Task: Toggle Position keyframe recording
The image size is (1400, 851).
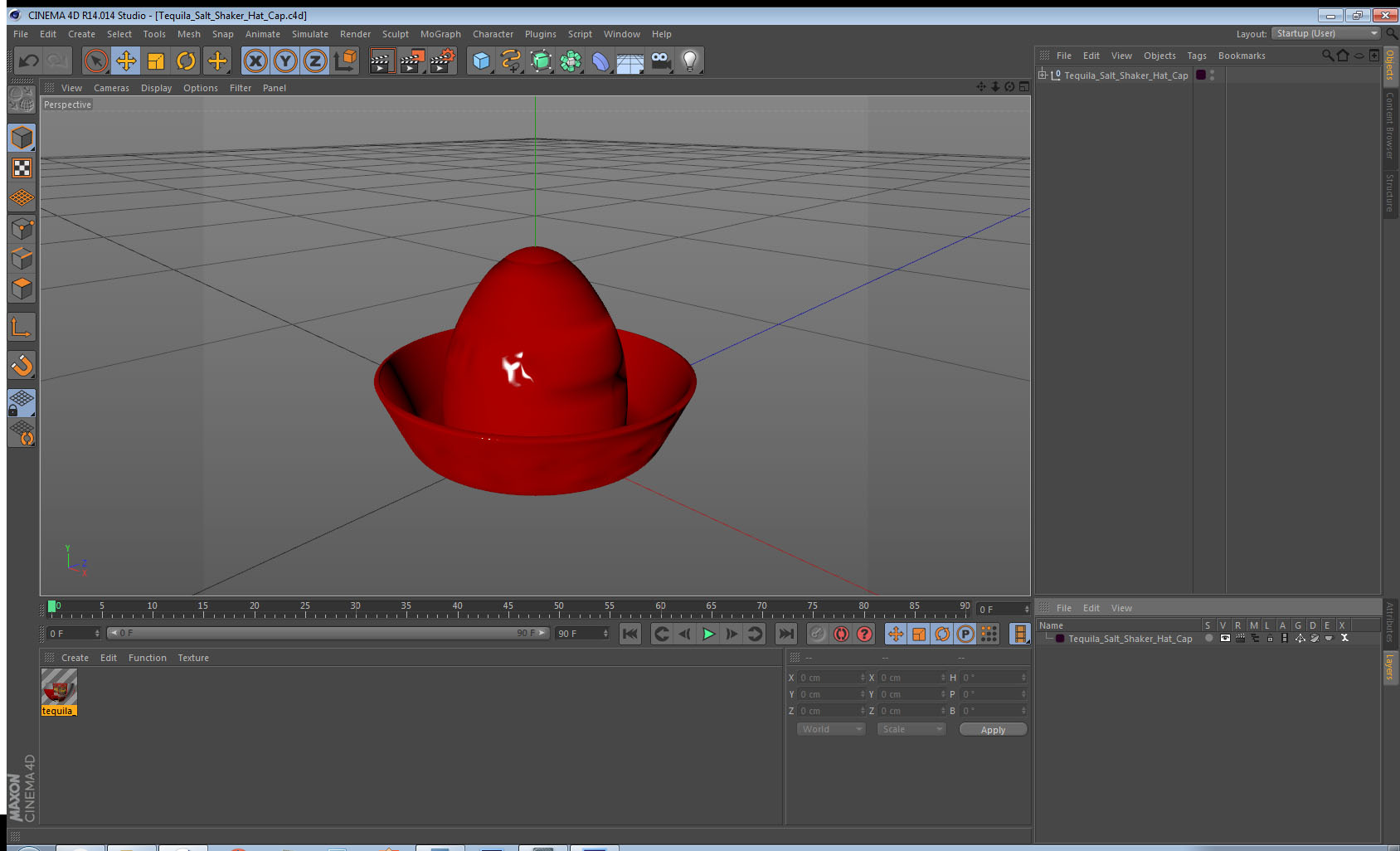Action: [x=896, y=634]
